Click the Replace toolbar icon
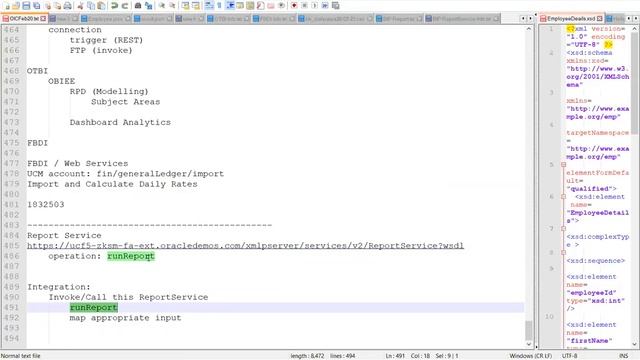Viewport: 640px width, 360px height. click(149, 6)
